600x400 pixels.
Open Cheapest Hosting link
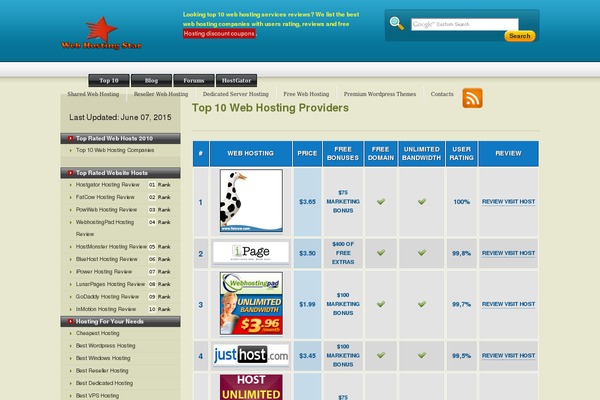pyautogui.click(x=98, y=333)
